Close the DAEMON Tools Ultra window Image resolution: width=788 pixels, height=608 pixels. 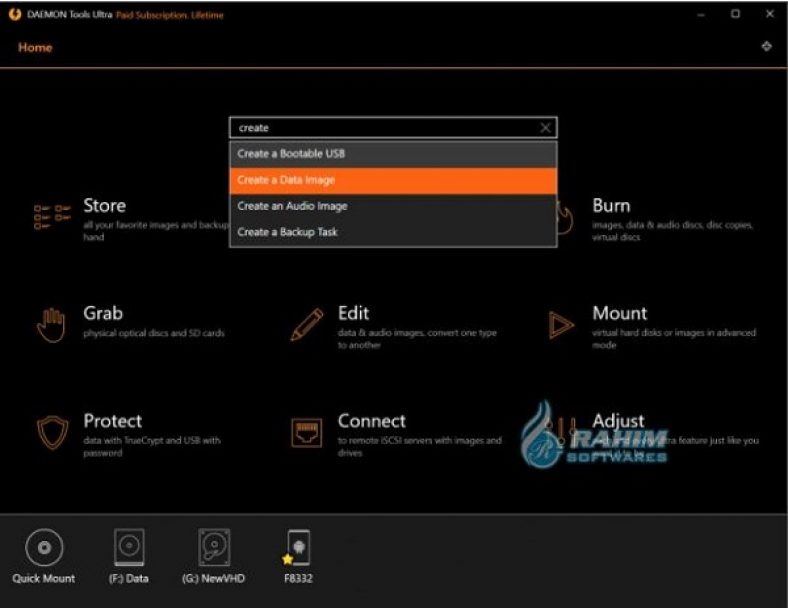tap(769, 14)
